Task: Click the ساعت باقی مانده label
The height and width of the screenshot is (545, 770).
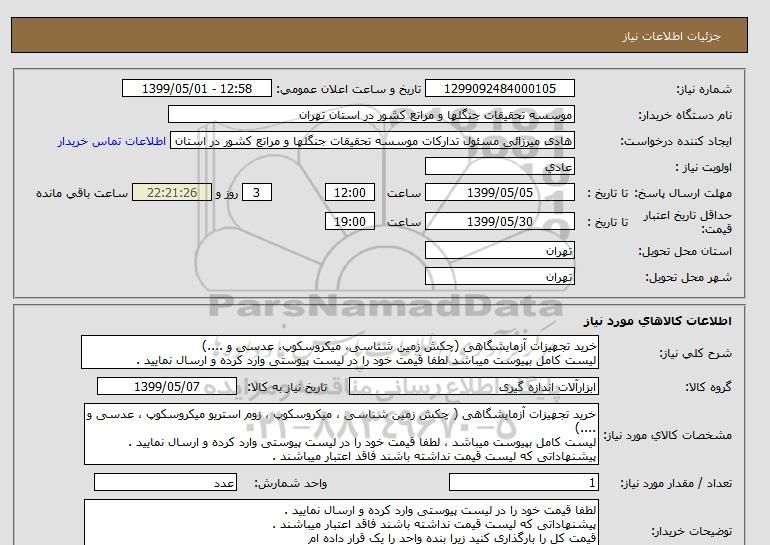Action: pos(82,193)
